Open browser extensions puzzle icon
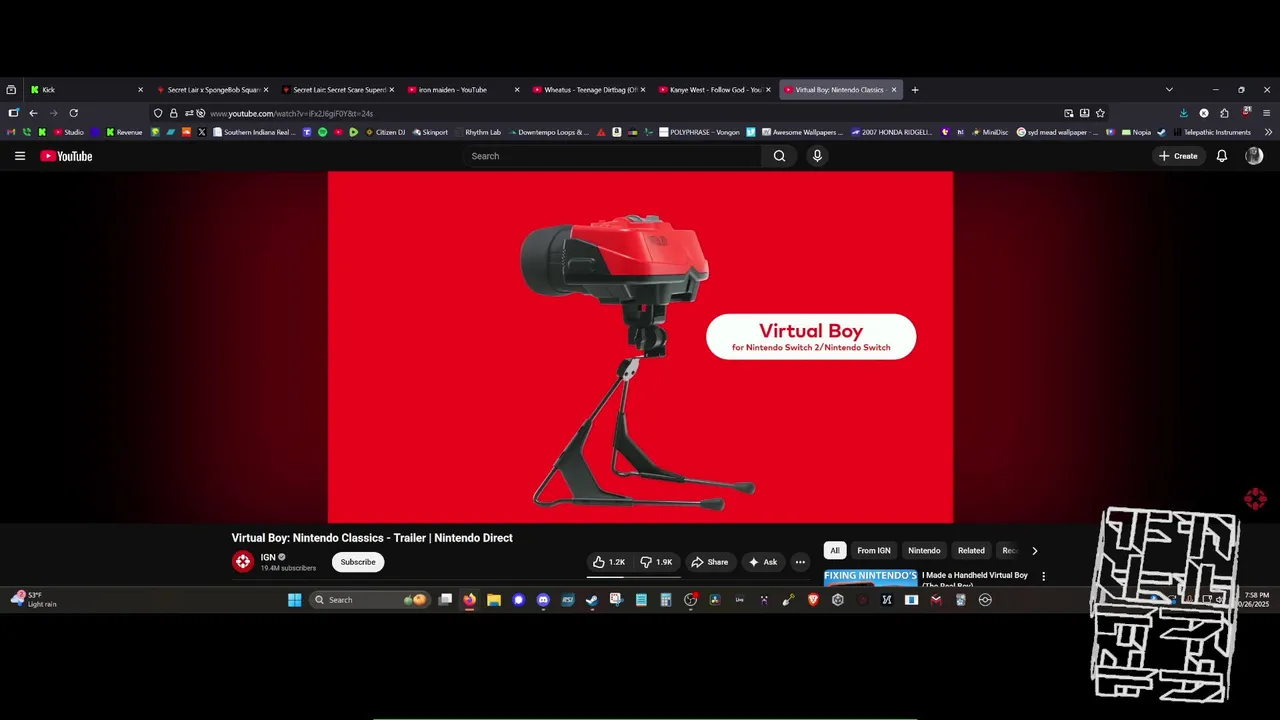The image size is (1280, 720). click(x=1224, y=113)
